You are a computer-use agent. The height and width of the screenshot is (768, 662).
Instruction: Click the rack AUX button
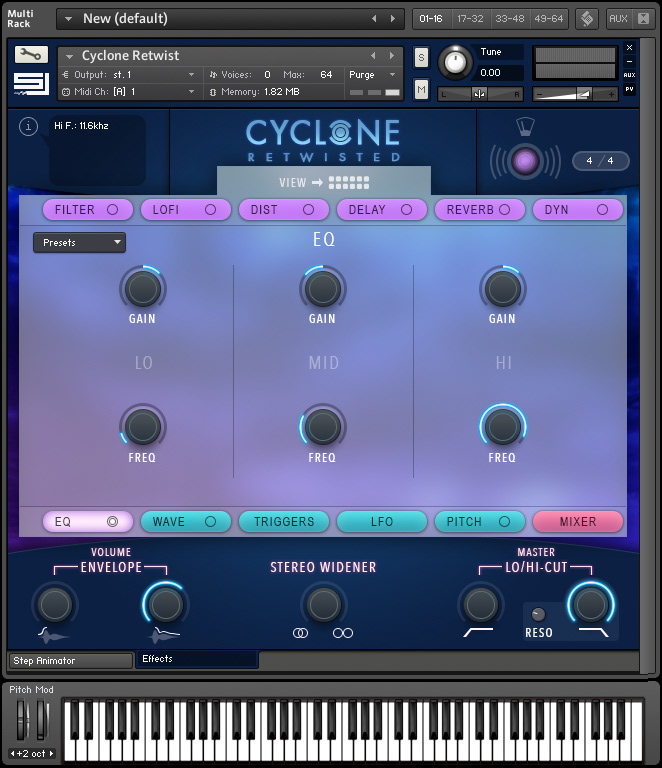(x=618, y=19)
